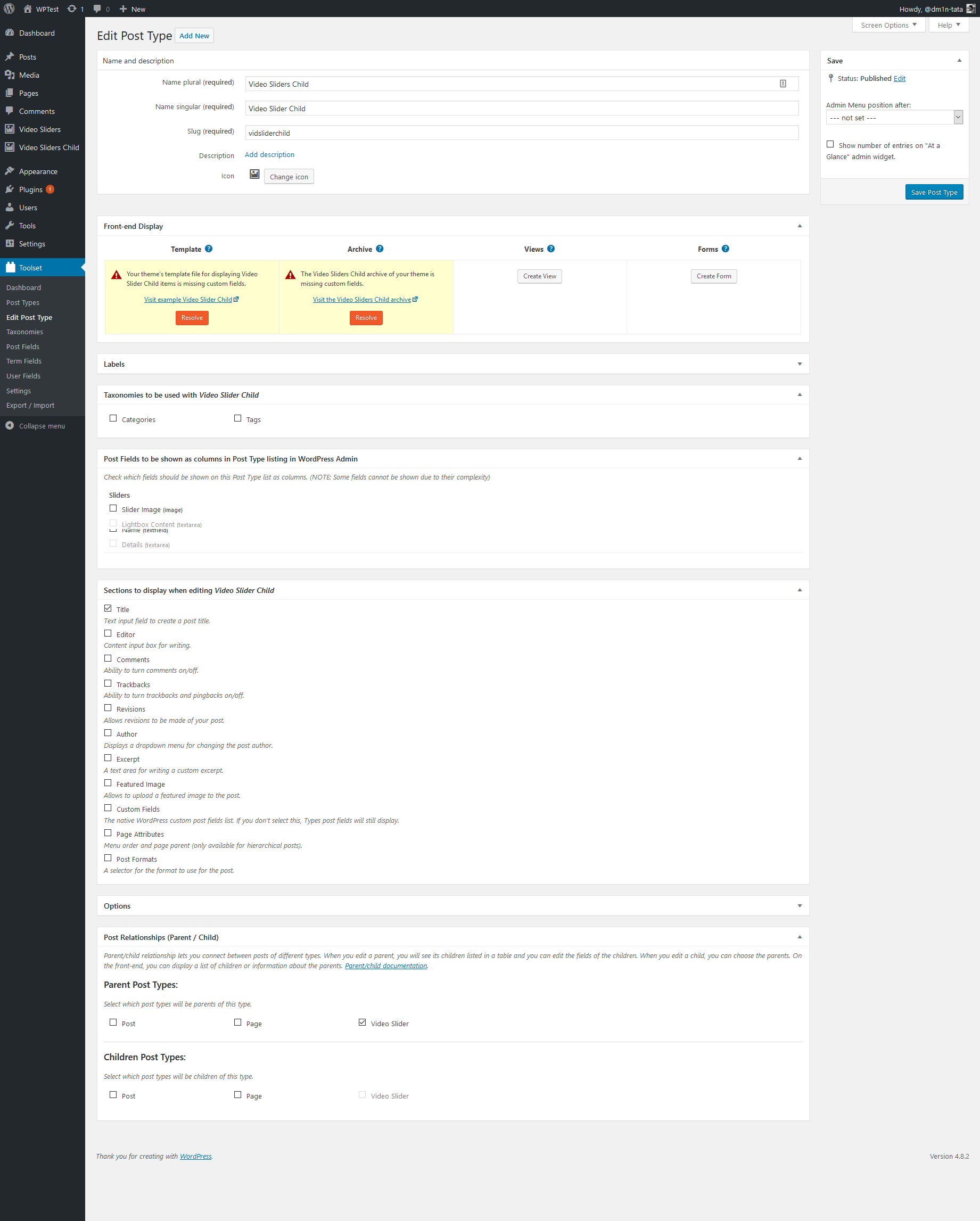
Task: Open Tools wrench icon
Action: (10, 225)
